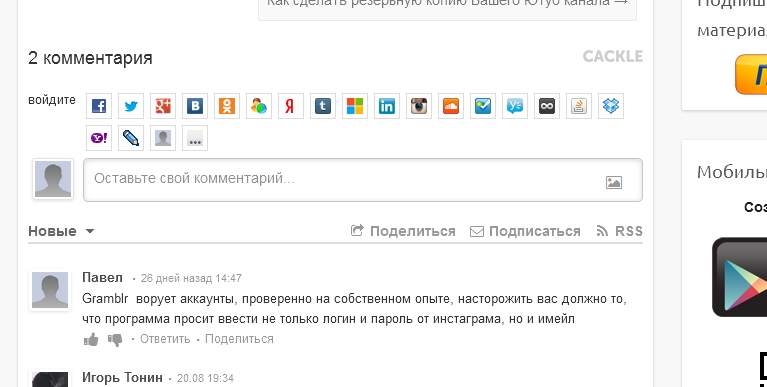The width and height of the screenshot is (767, 387).
Task: Open RSS feed link
Action: pos(619,231)
